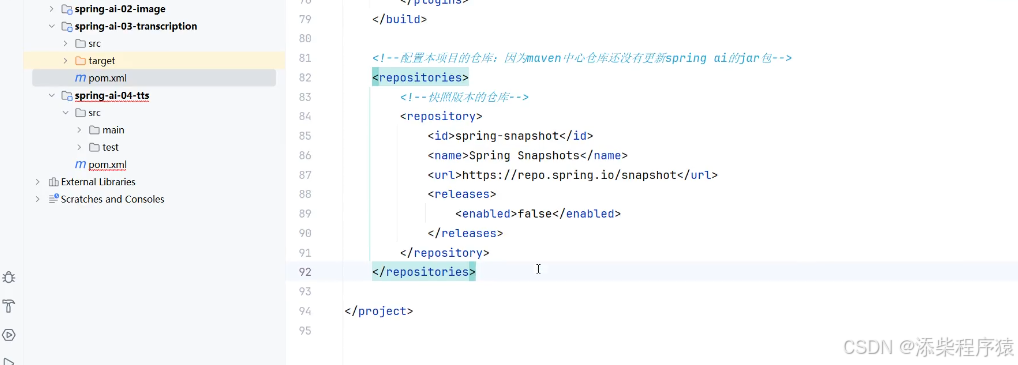Collapse the spring-ai-03-transcription module
The width and height of the screenshot is (1018, 365).
[x=52, y=27]
